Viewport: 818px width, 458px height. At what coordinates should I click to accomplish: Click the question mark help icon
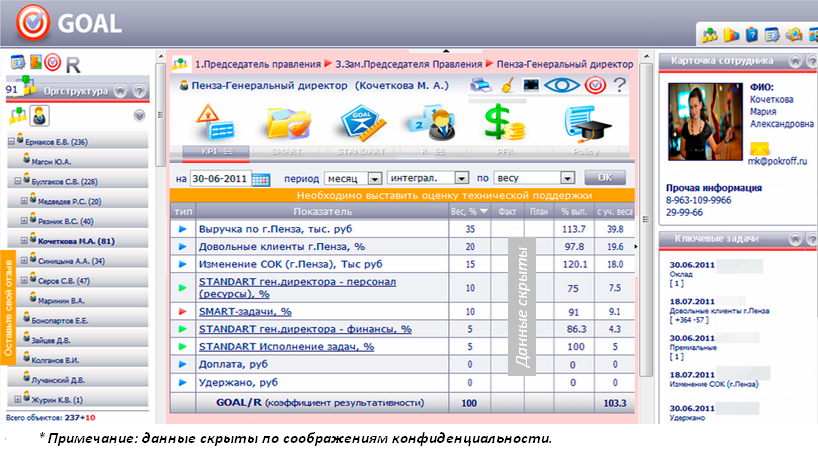619,85
